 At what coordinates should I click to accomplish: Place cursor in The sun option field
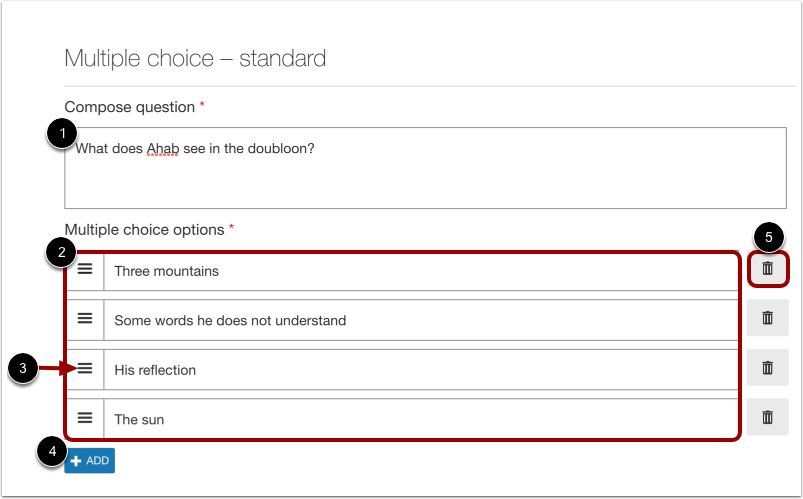420,419
